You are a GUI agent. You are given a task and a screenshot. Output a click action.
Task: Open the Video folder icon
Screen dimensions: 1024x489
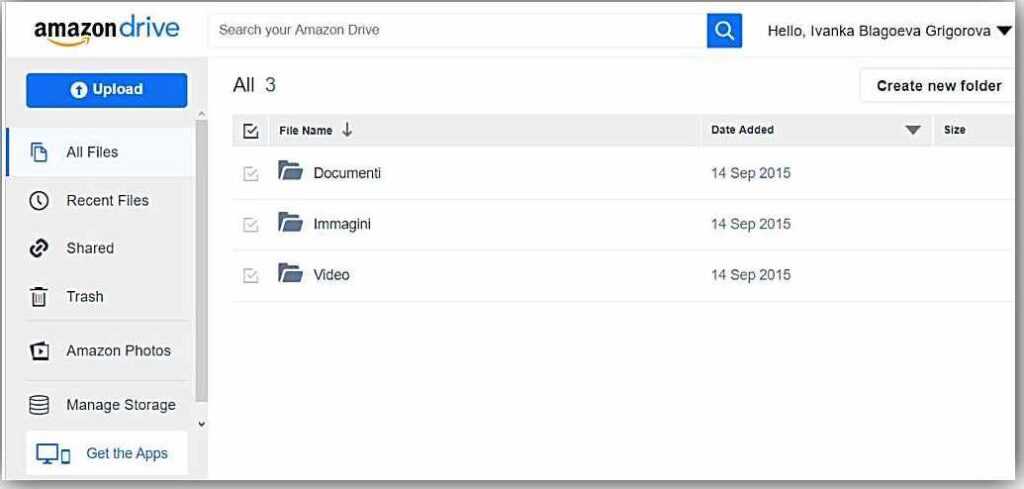290,274
